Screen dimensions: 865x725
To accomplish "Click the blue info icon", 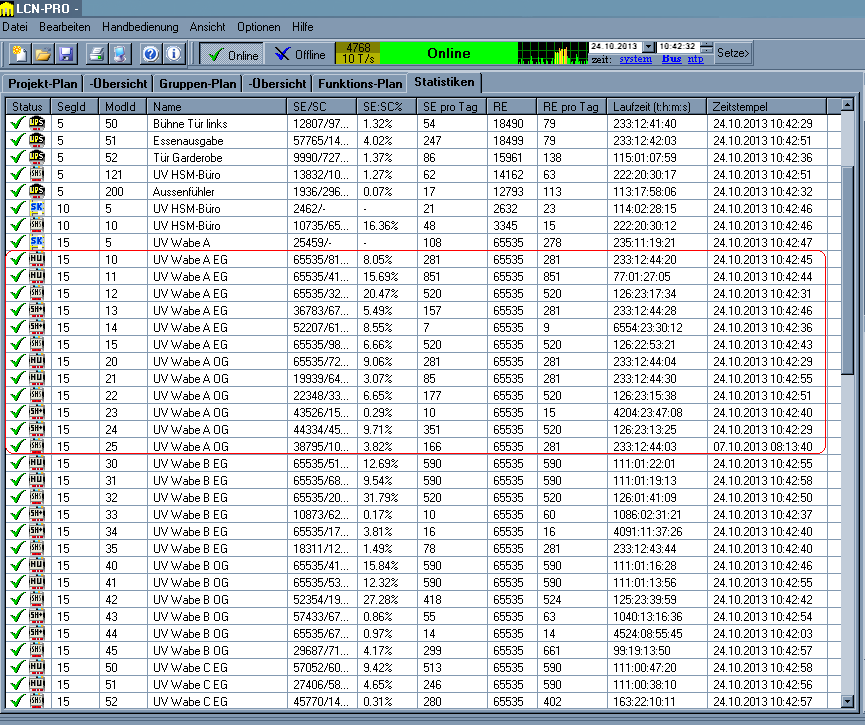I will pos(174,54).
